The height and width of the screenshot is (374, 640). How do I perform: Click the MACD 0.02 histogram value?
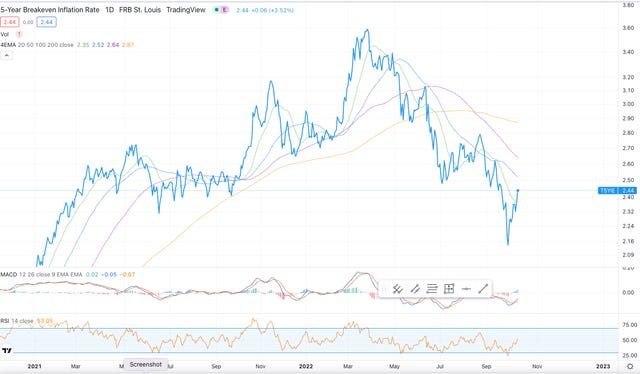(x=92, y=274)
